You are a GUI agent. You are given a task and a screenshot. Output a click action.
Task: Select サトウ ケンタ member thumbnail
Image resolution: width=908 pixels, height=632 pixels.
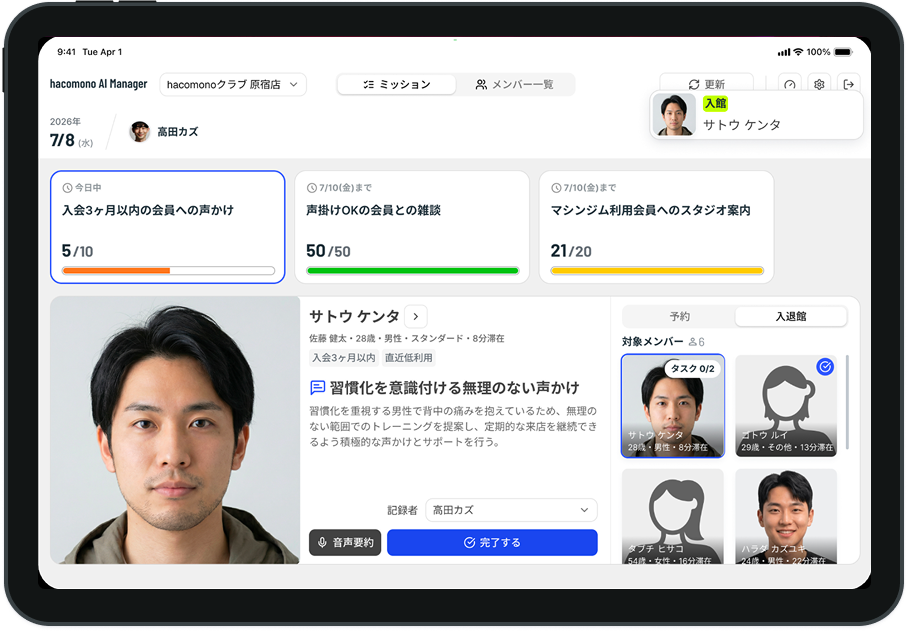click(673, 406)
